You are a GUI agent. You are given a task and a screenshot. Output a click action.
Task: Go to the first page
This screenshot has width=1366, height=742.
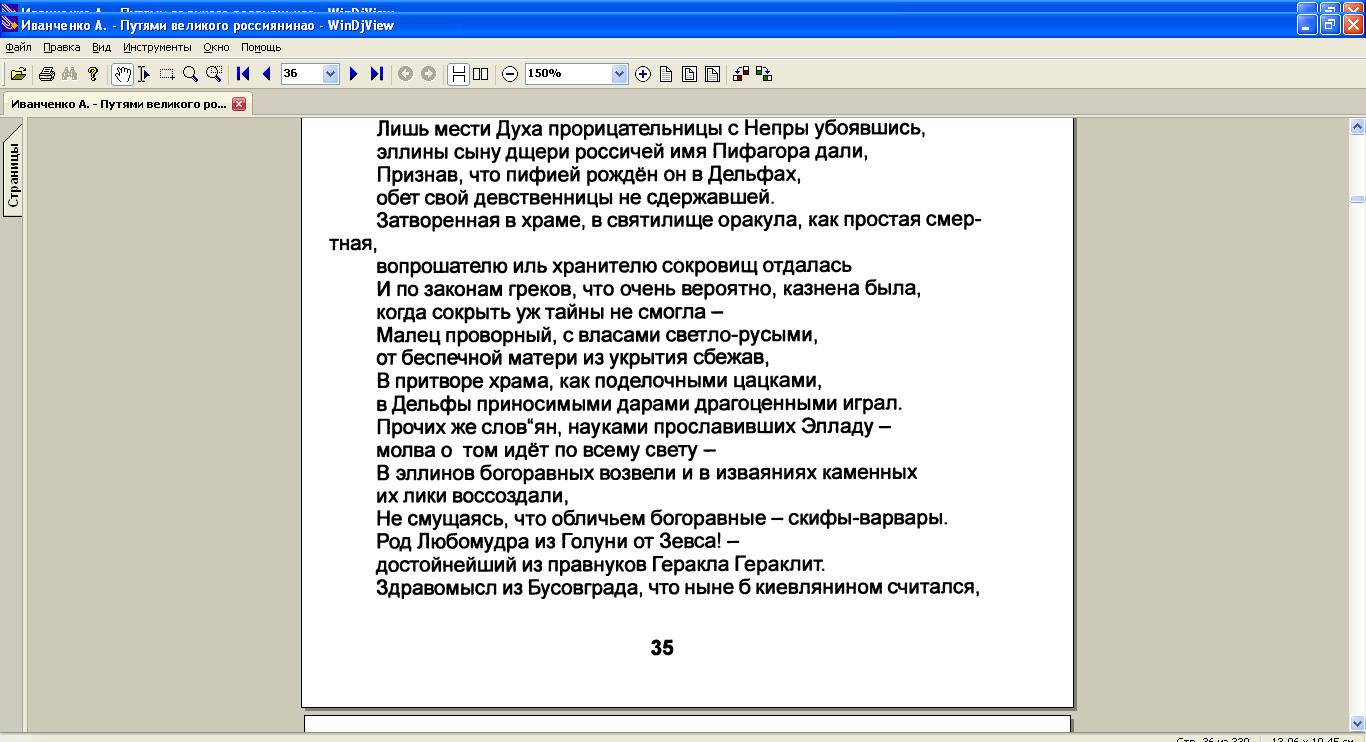point(243,74)
